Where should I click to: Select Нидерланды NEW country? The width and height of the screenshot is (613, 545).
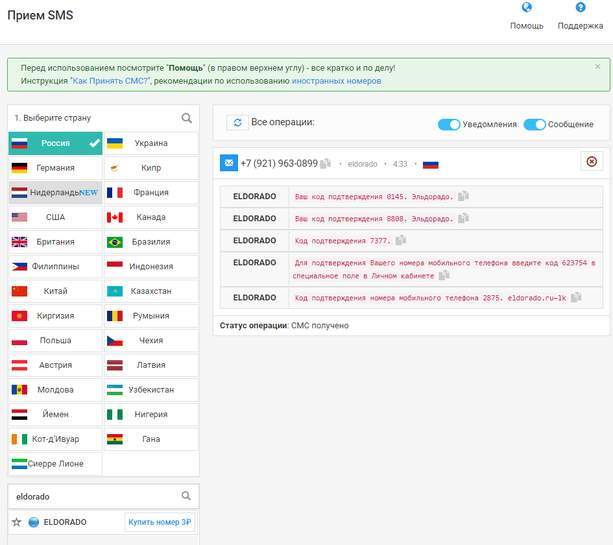click(x=55, y=192)
